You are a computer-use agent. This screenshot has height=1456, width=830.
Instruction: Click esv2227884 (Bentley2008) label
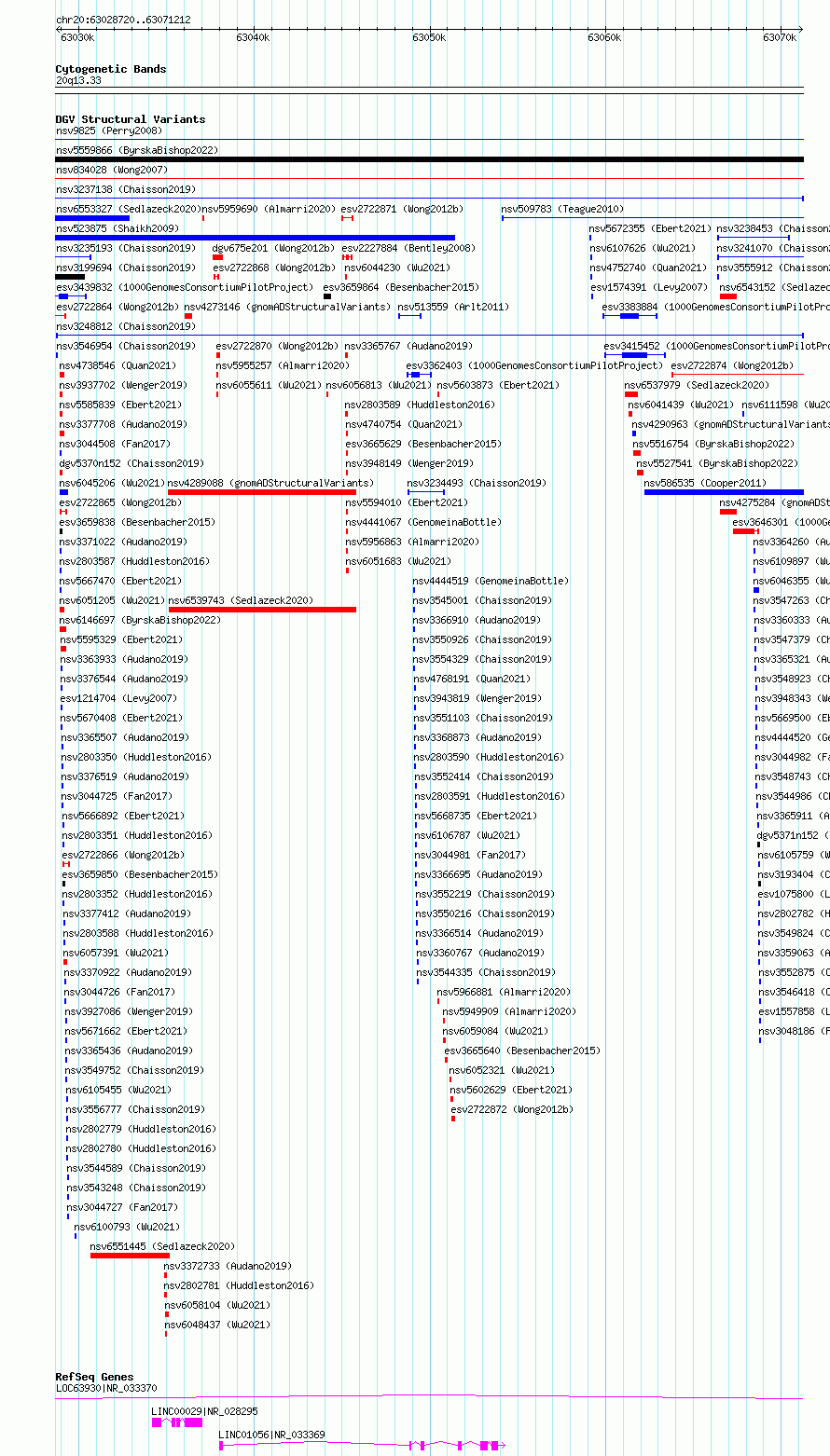coord(408,248)
